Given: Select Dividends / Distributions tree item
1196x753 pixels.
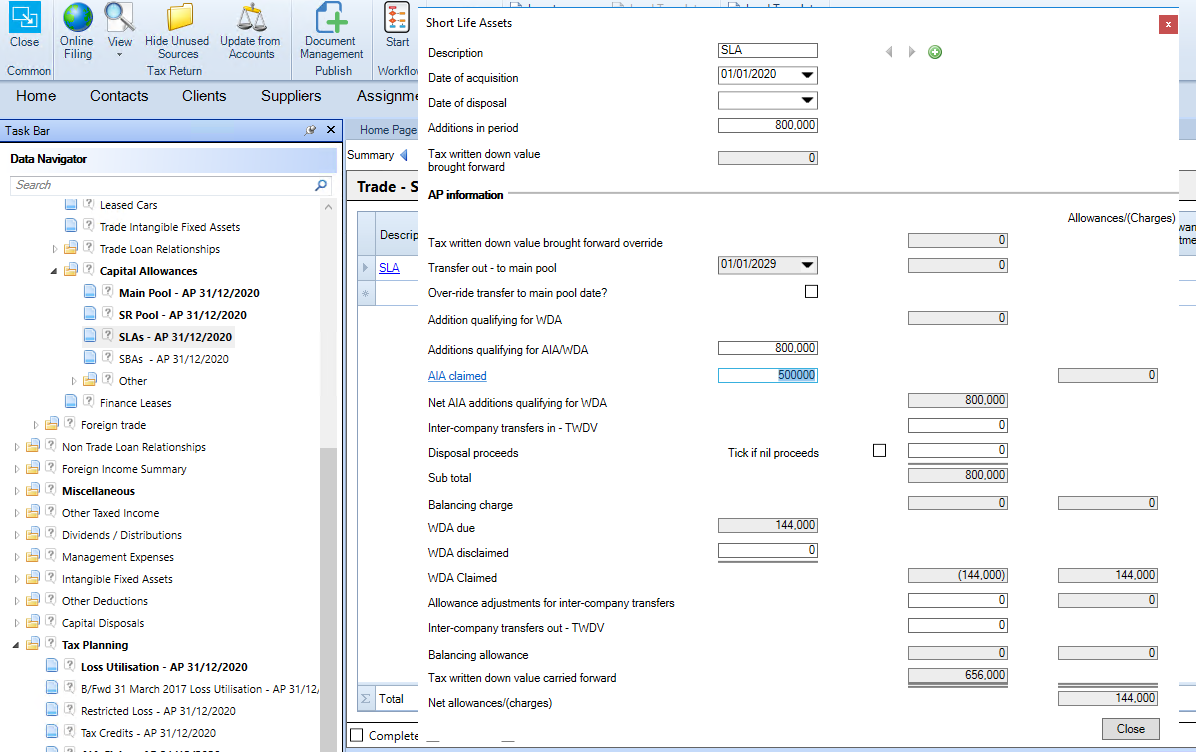Looking at the screenshot, I should pos(121,535).
